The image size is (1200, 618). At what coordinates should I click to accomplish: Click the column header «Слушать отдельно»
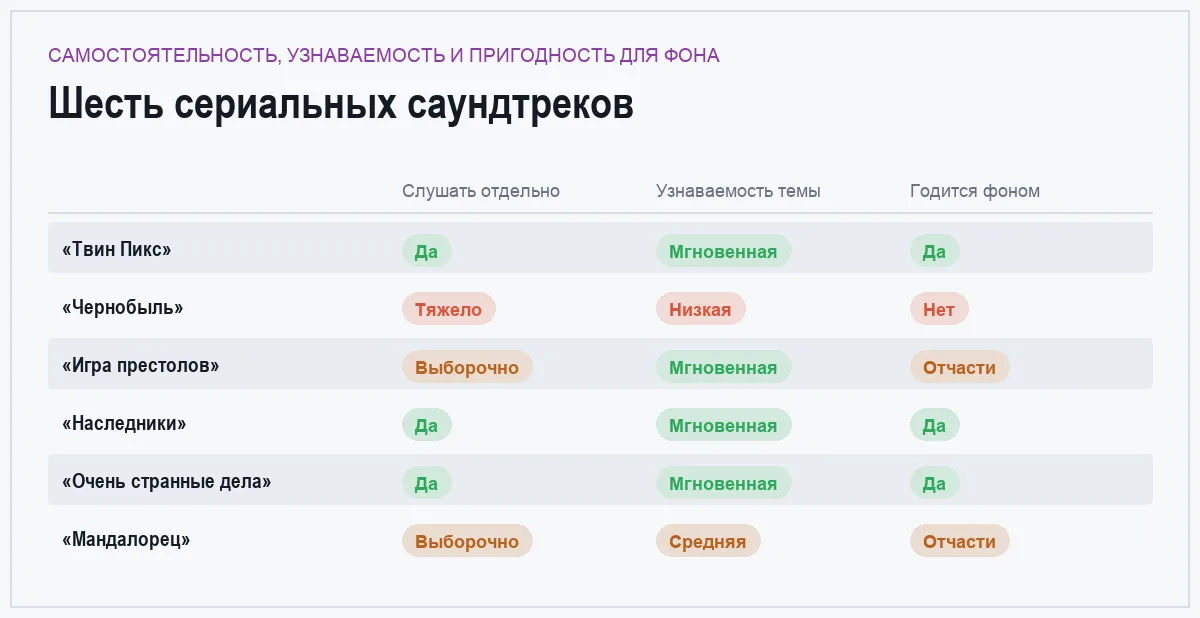(481, 191)
